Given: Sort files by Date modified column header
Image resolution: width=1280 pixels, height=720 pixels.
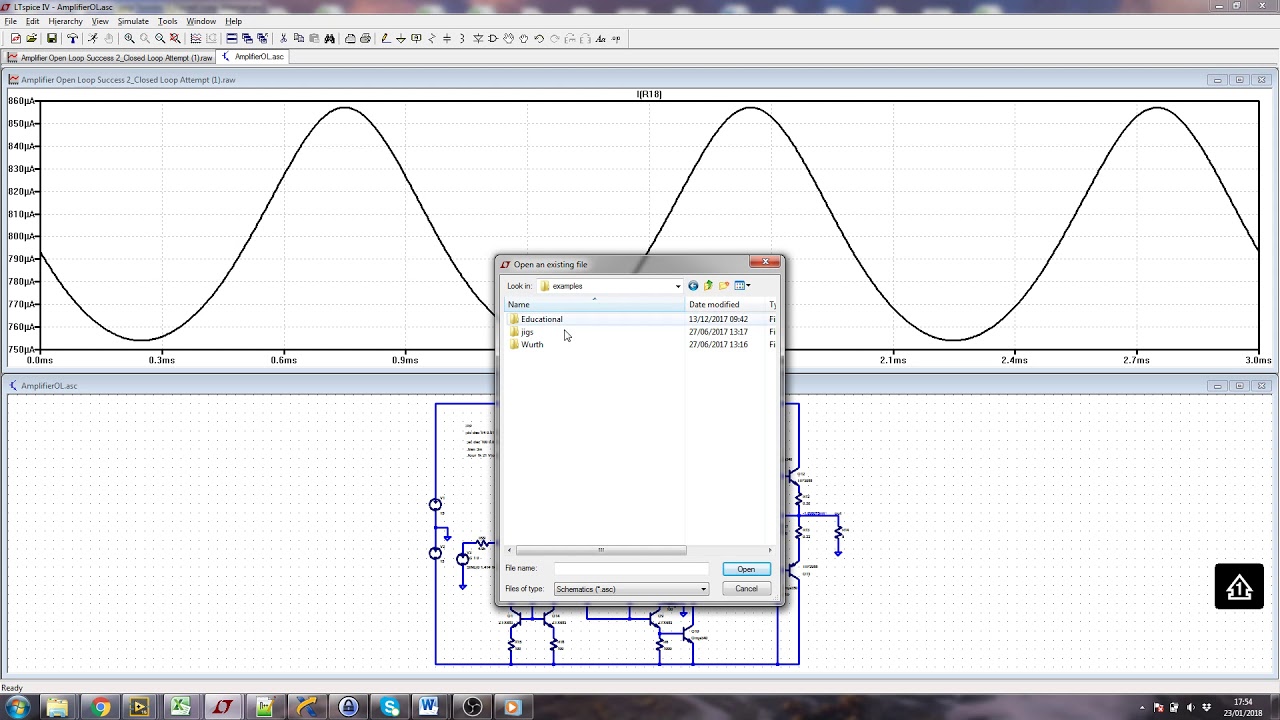Looking at the screenshot, I should [725, 305].
